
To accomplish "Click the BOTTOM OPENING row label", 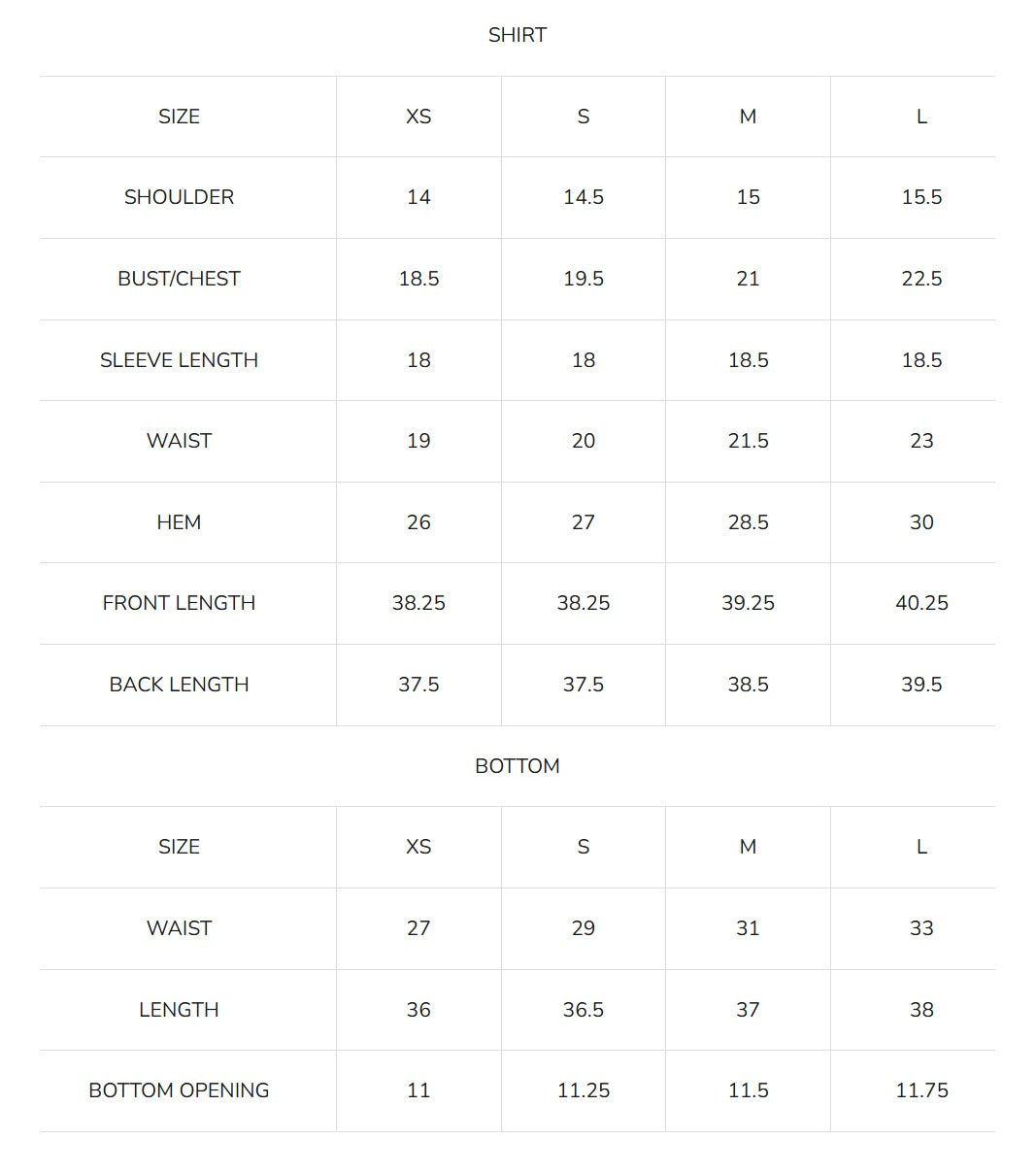I will pyautogui.click(x=179, y=1090).
